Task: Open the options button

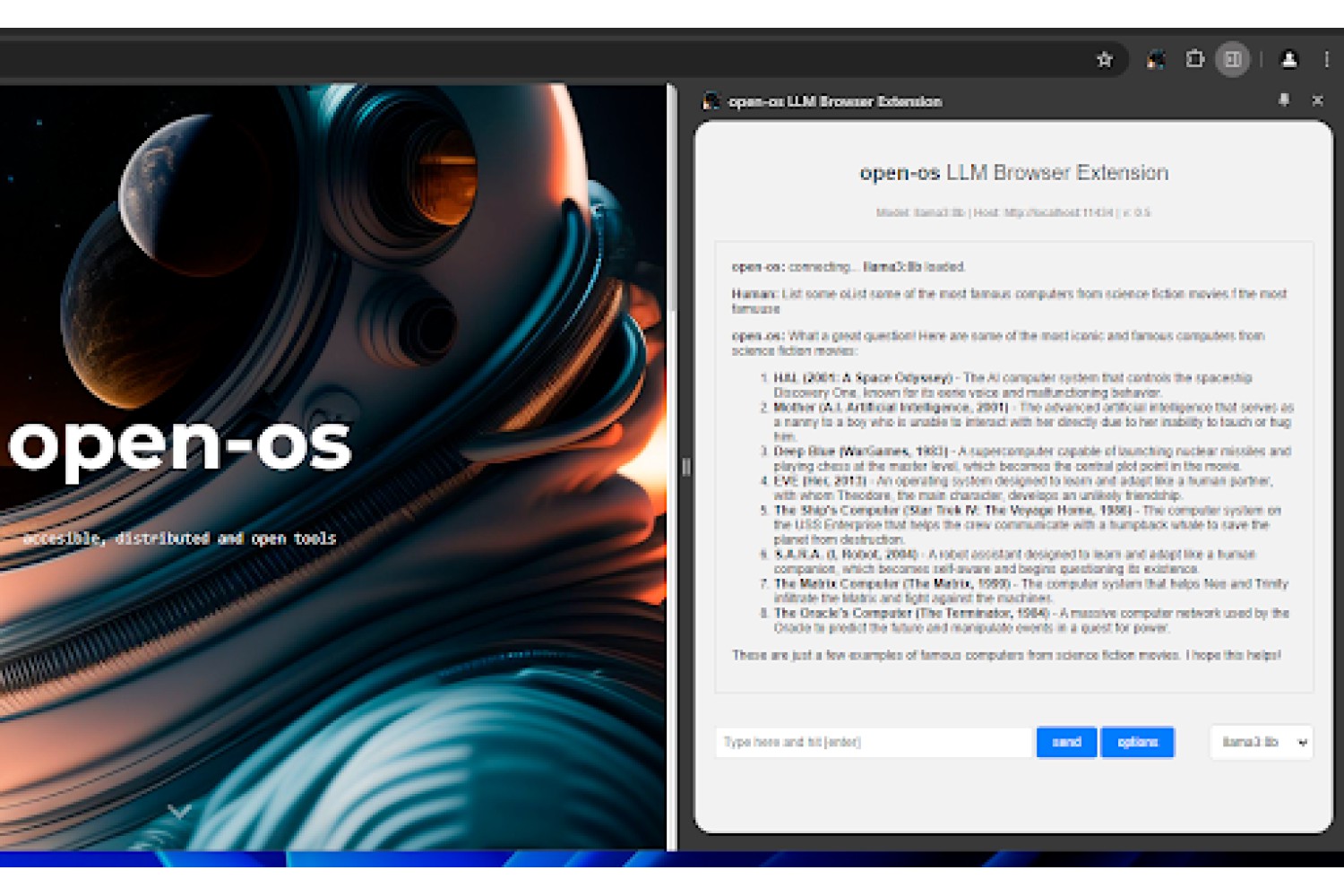Action: [x=1137, y=742]
